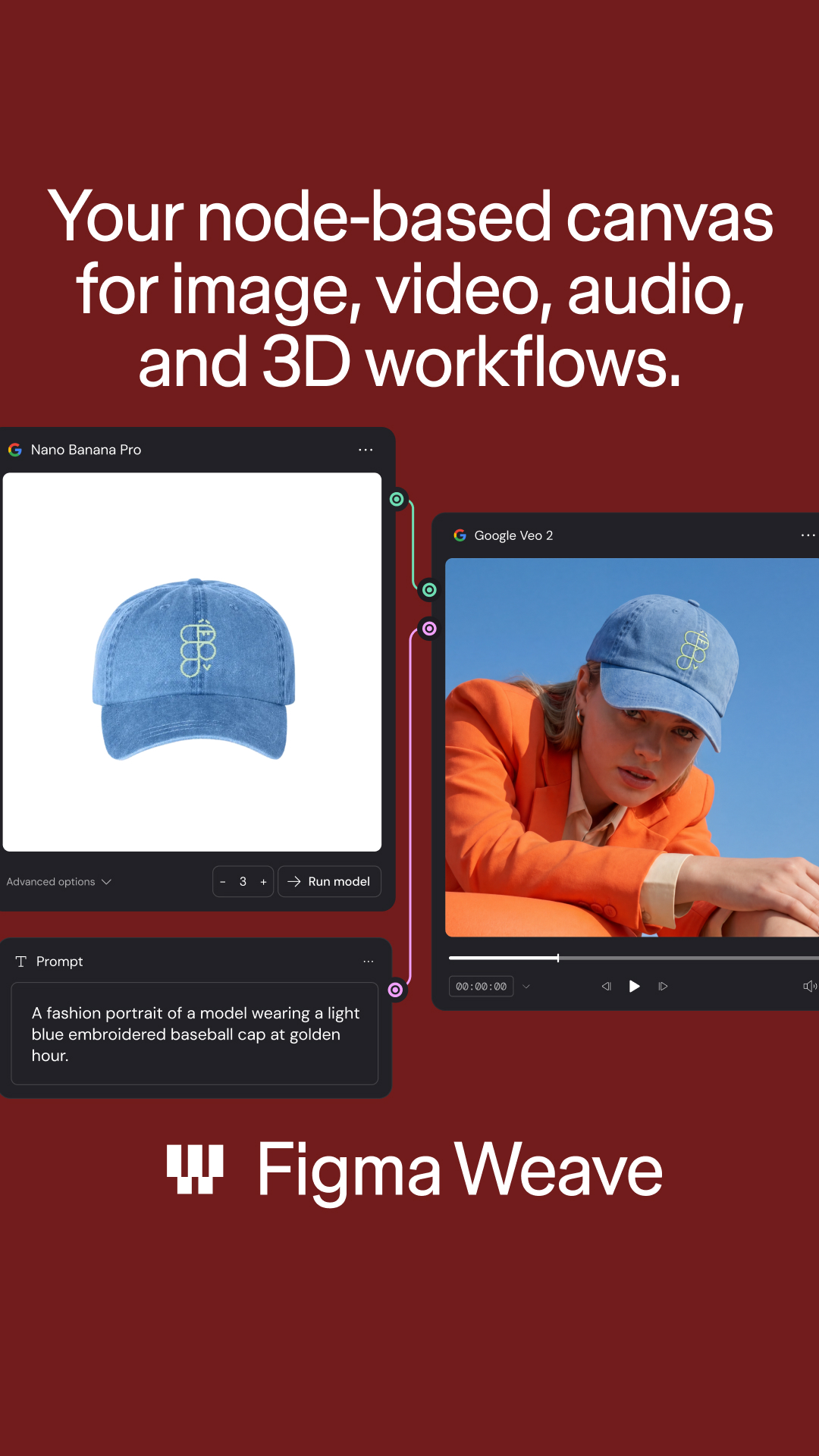
Task: Select the green input connector on Google Veo 2
Action: 429,589
